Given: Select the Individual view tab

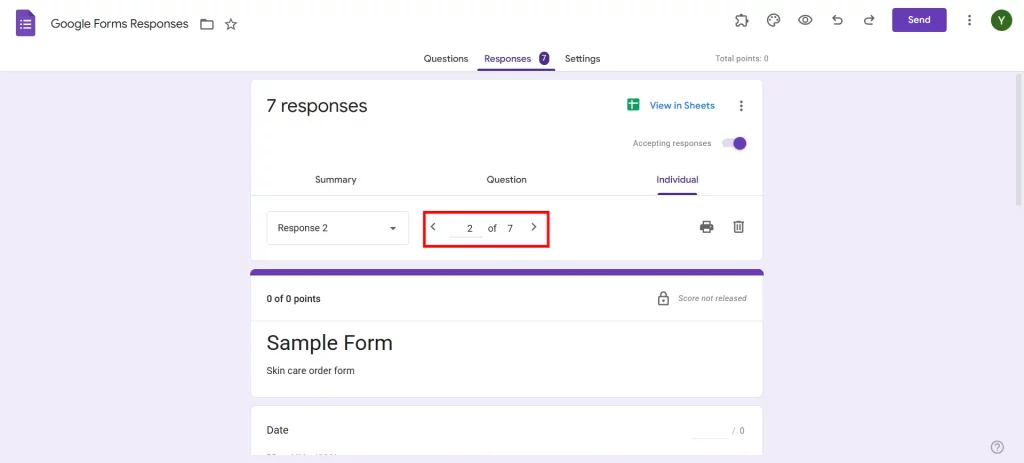Looking at the screenshot, I should coord(677,180).
